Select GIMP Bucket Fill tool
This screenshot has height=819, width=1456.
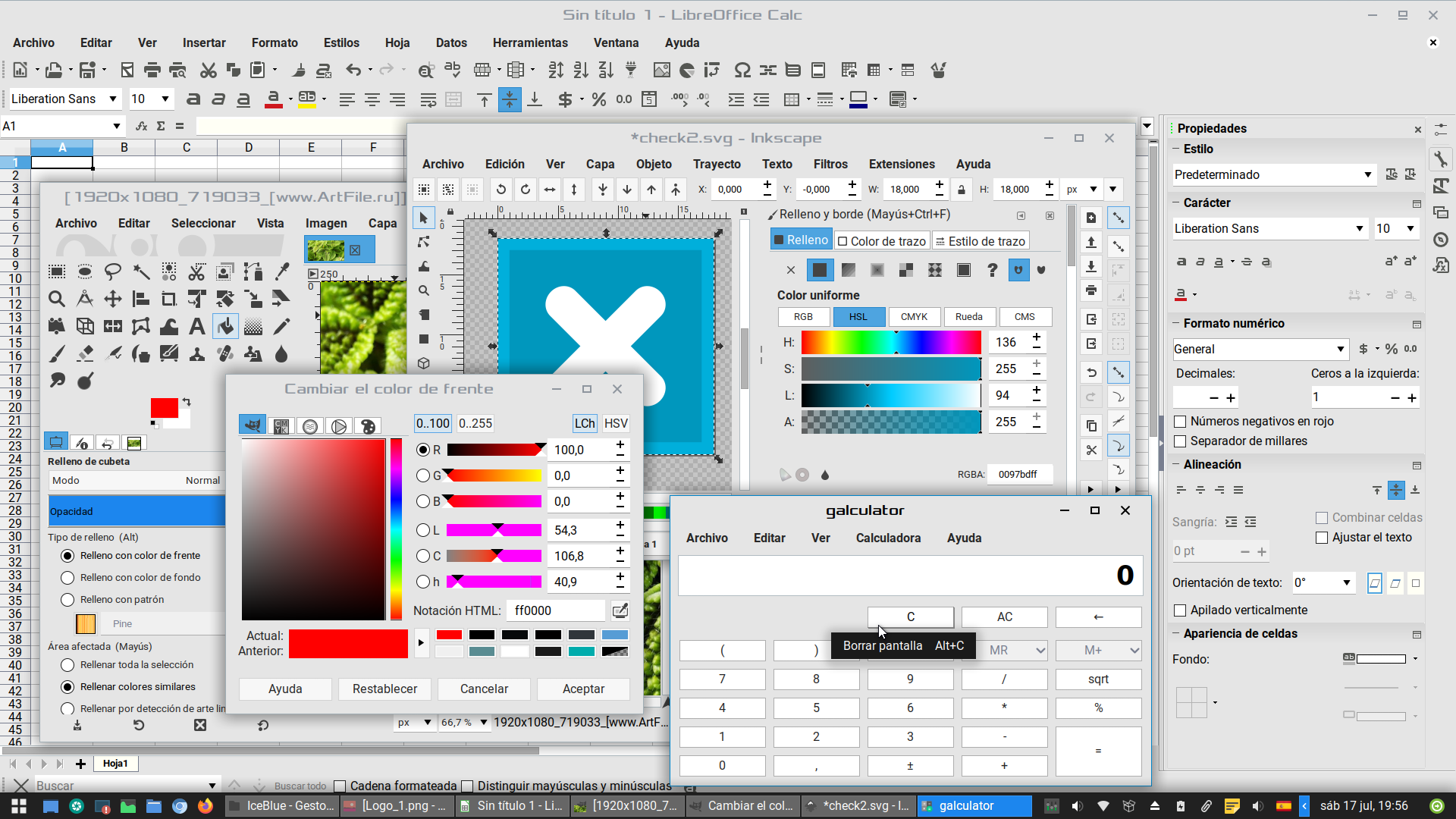tap(225, 327)
